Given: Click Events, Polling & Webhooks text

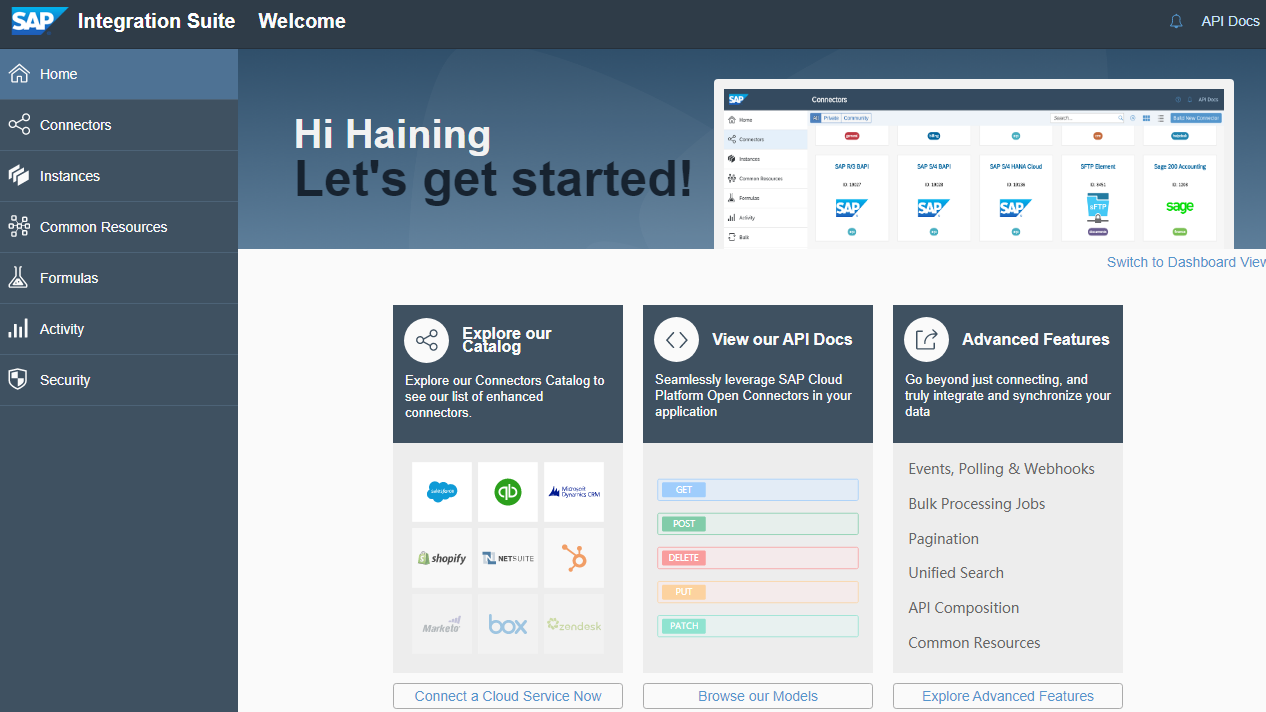Looking at the screenshot, I should 1001,469.
